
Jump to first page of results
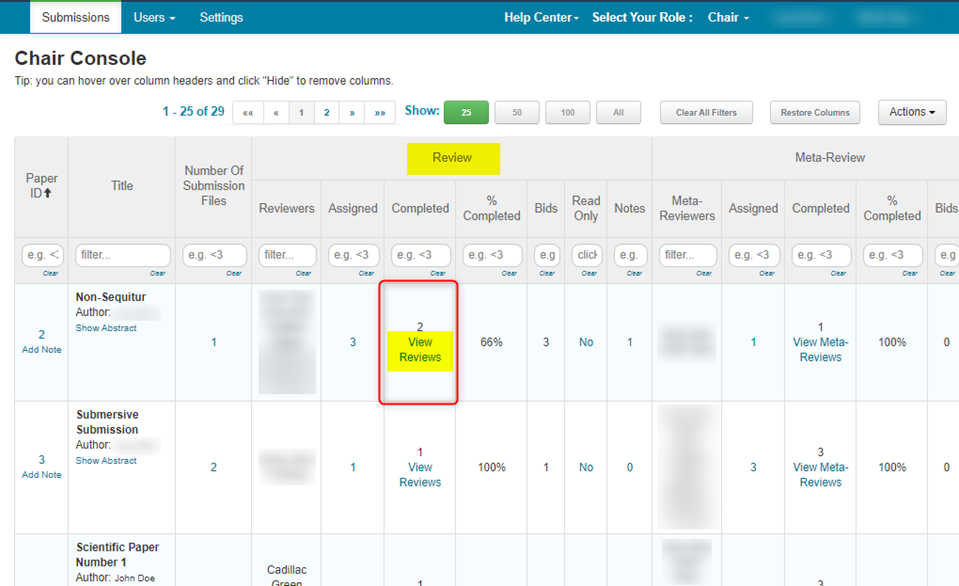click(248, 113)
